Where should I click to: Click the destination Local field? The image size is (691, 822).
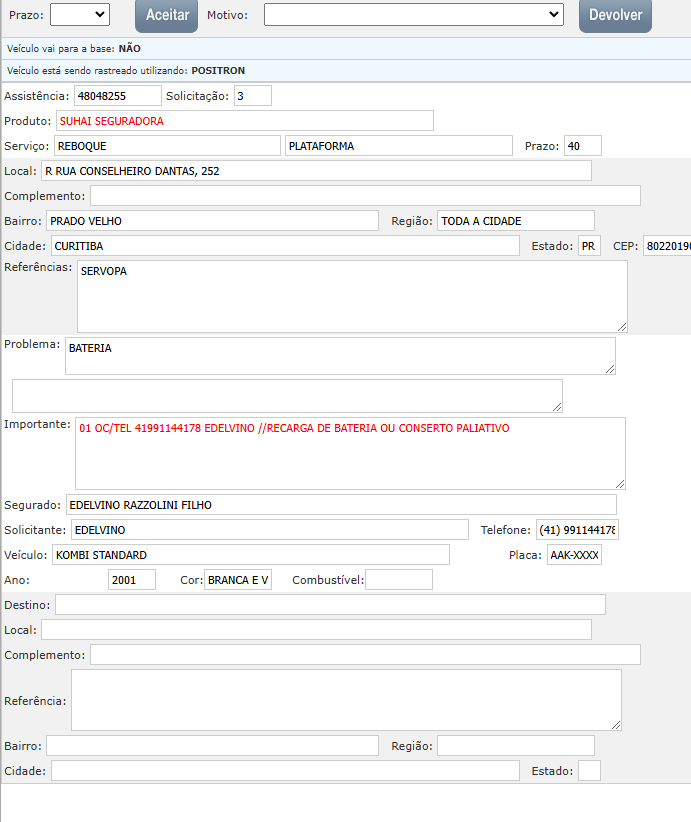pos(317,630)
